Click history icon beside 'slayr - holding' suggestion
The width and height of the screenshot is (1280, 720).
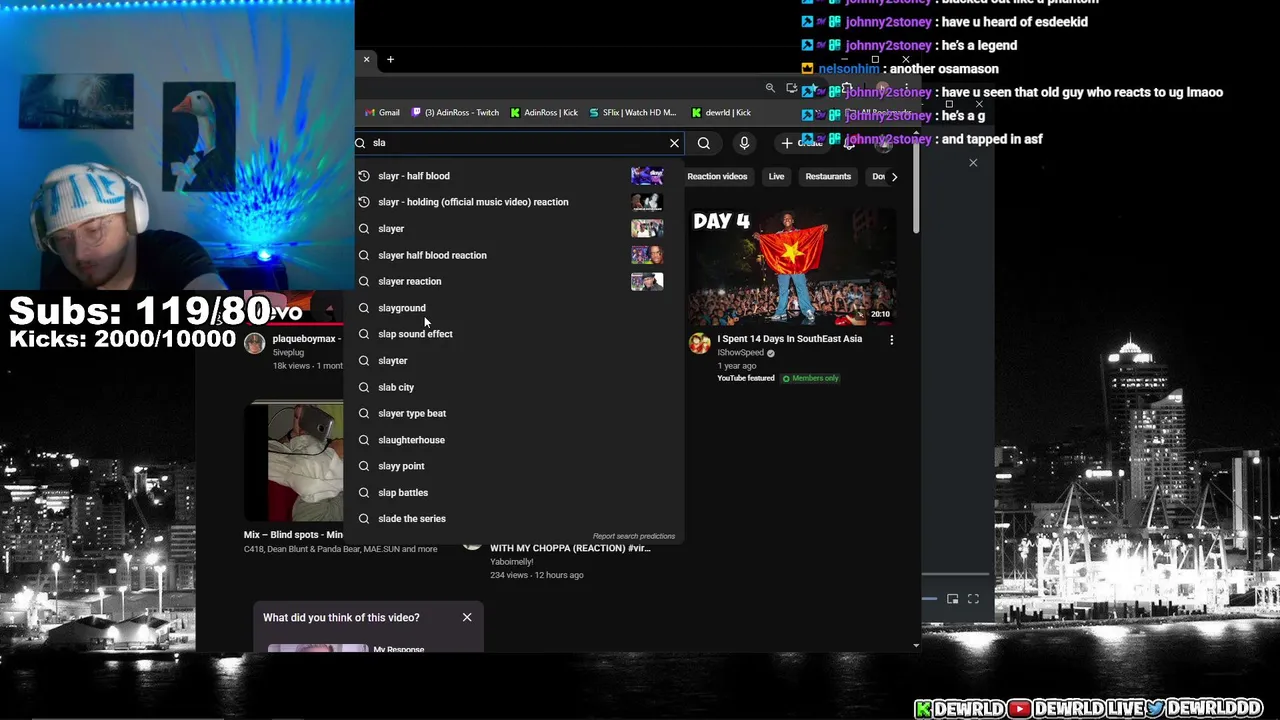click(364, 202)
